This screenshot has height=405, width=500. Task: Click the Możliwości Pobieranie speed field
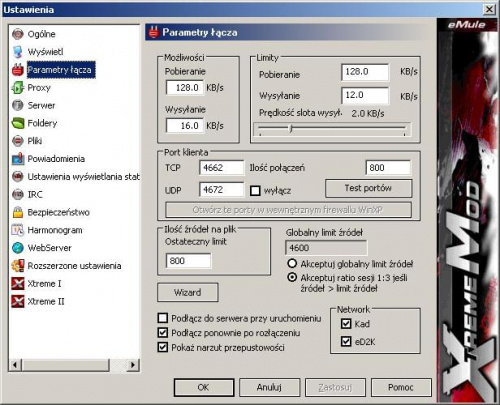pos(185,88)
